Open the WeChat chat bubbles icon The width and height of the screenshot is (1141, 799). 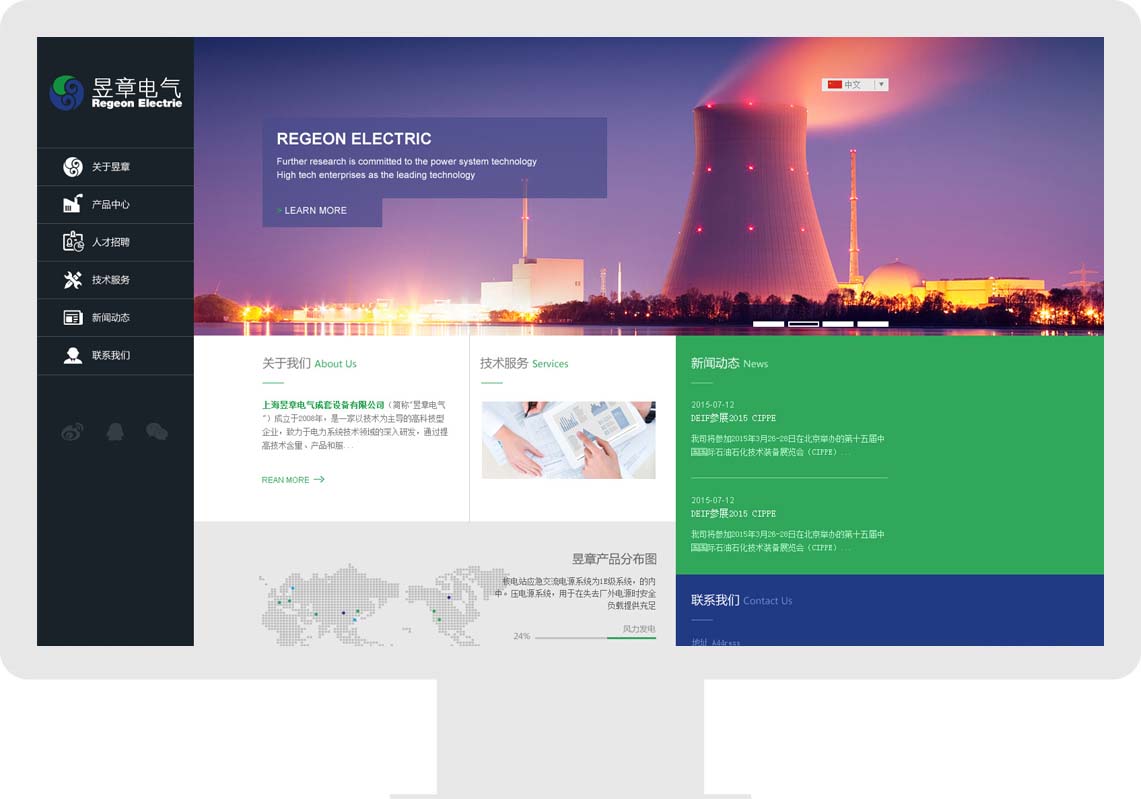pos(157,432)
